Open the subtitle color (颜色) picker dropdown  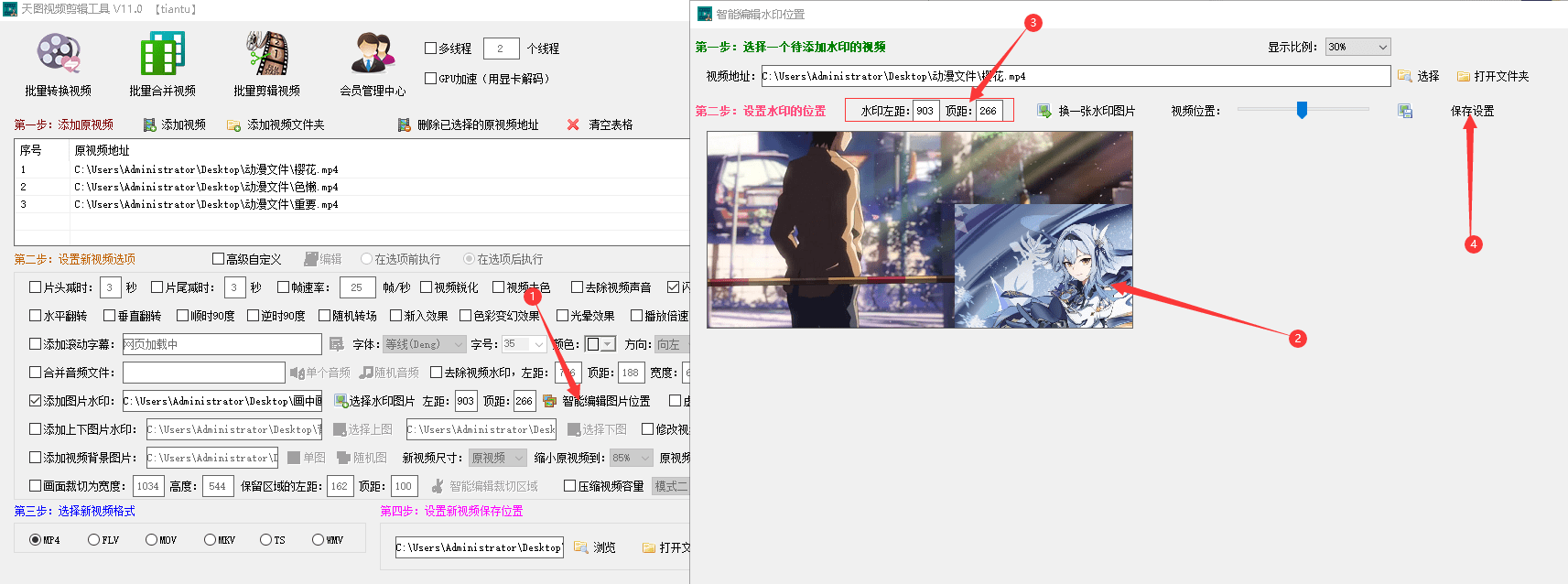pos(600,344)
